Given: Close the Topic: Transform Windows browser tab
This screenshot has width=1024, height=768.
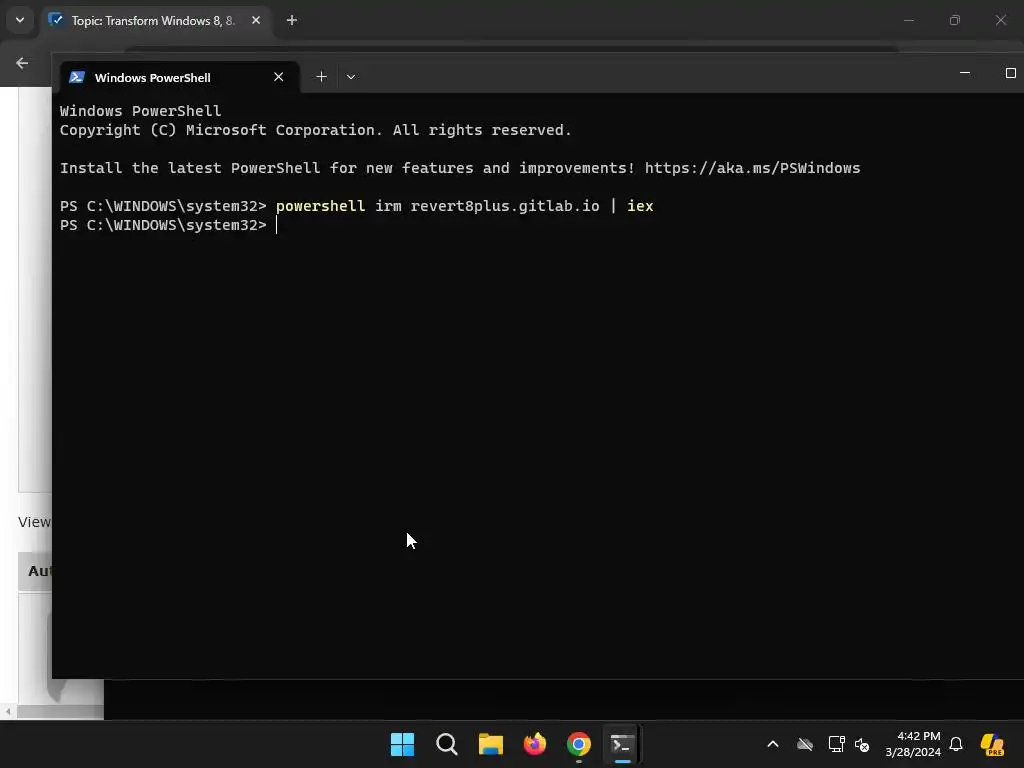Looking at the screenshot, I should tap(256, 20).
